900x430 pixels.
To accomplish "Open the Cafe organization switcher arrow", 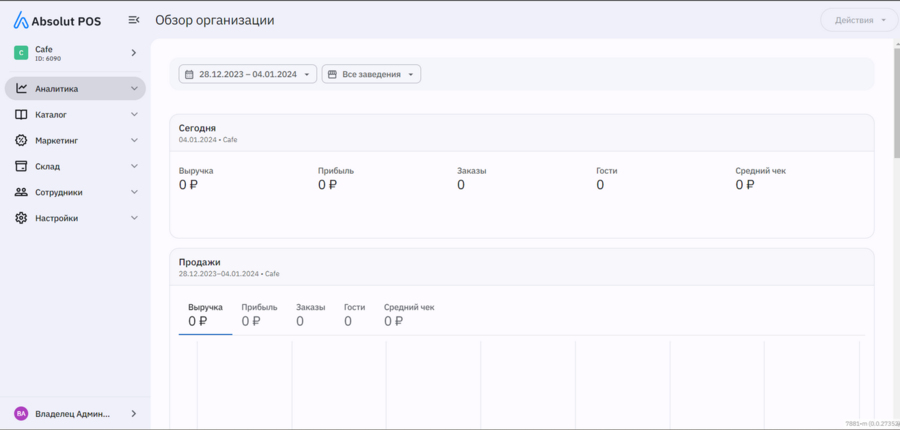I will (x=134, y=53).
